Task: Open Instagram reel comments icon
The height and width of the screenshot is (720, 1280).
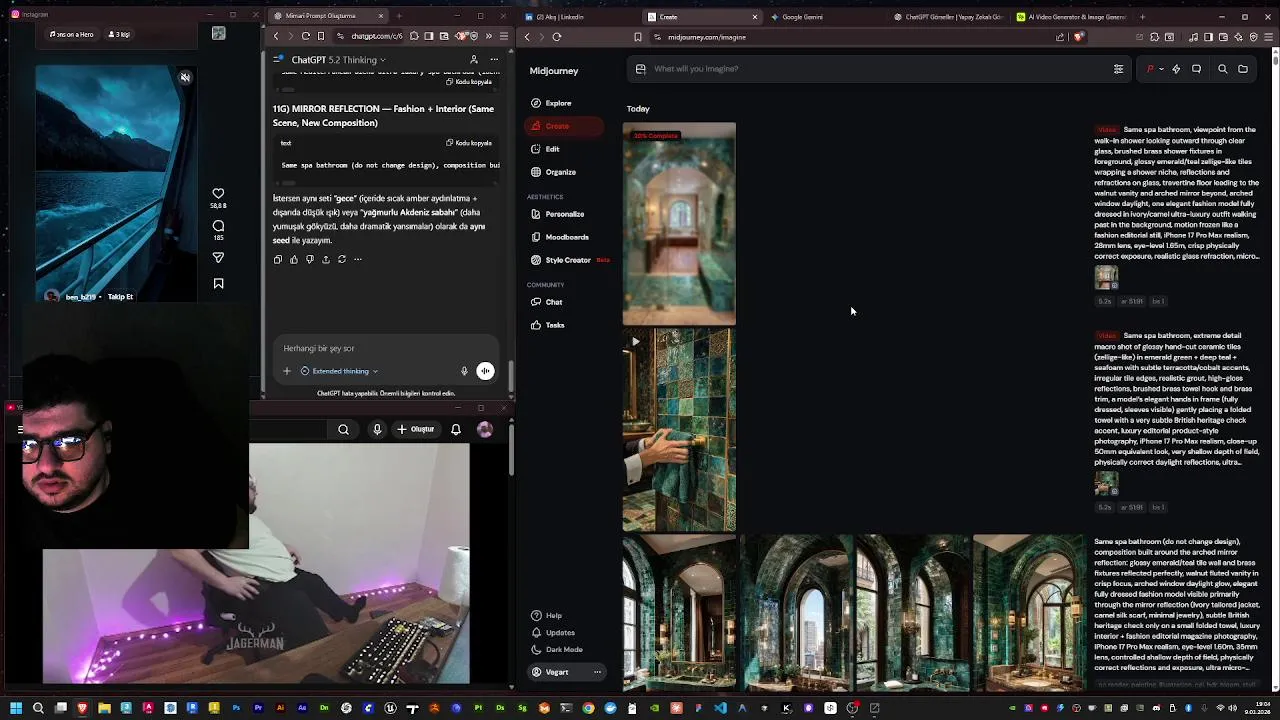Action: [x=218, y=226]
